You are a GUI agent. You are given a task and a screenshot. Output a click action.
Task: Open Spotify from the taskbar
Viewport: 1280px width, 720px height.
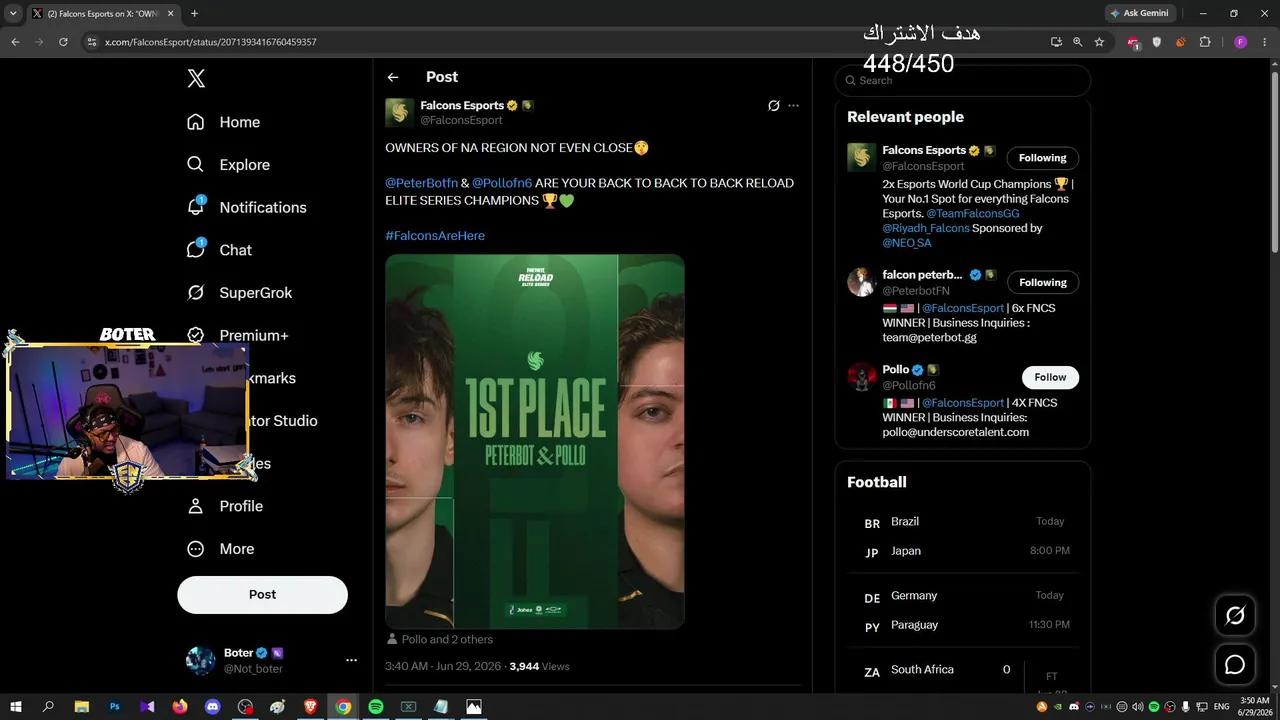(375, 707)
